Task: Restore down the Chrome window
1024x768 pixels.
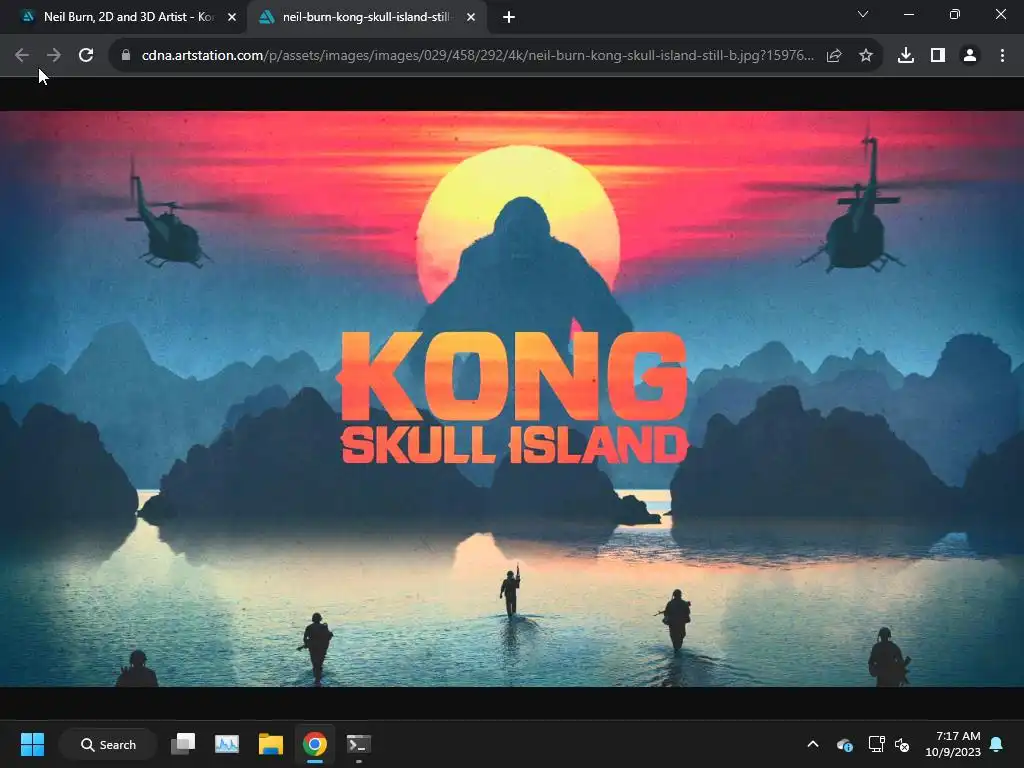Action: pos(954,14)
